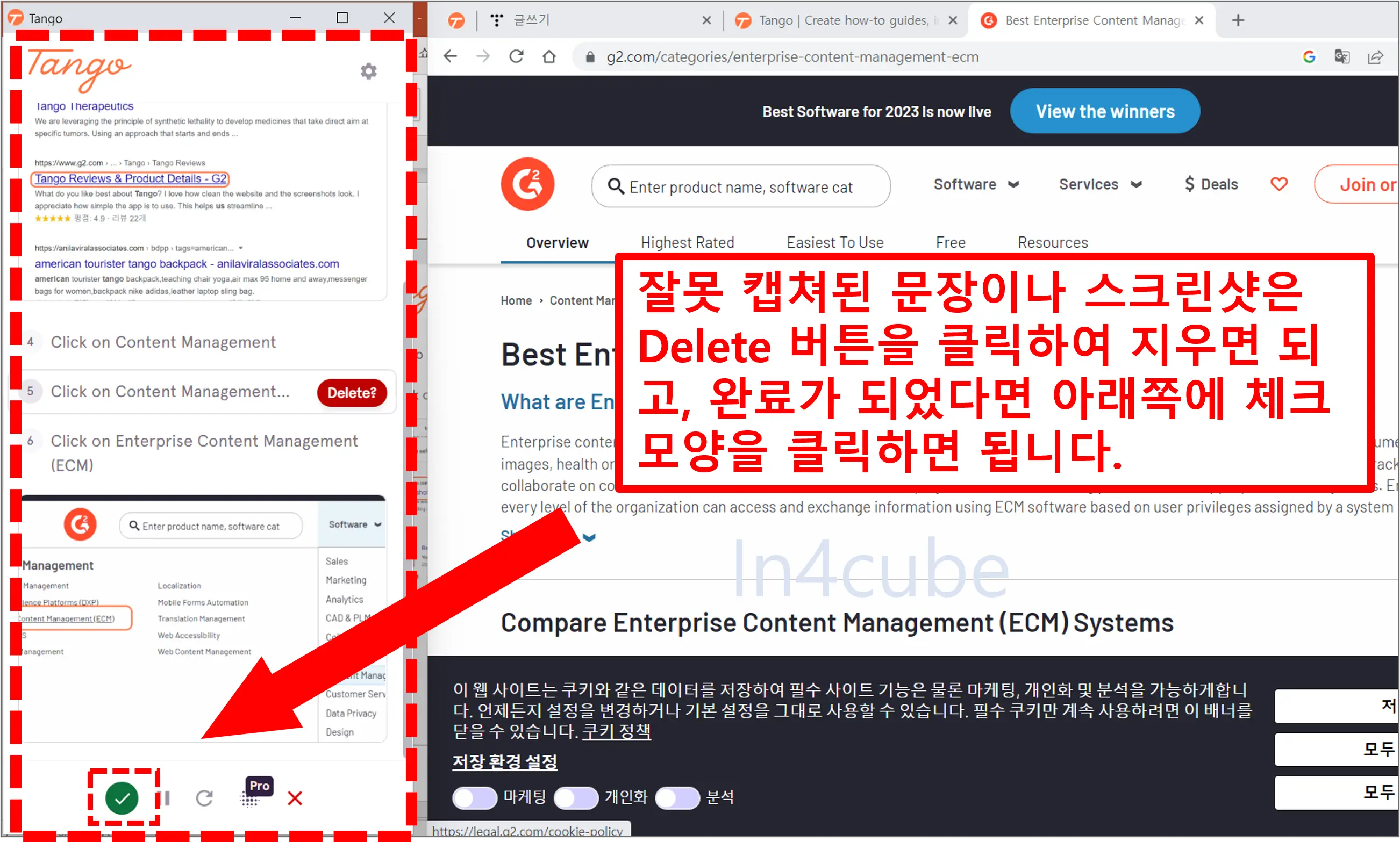The image size is (1400, 842).
Task: Switch to the Easiest To Use tab
Action: click(835, 243)
